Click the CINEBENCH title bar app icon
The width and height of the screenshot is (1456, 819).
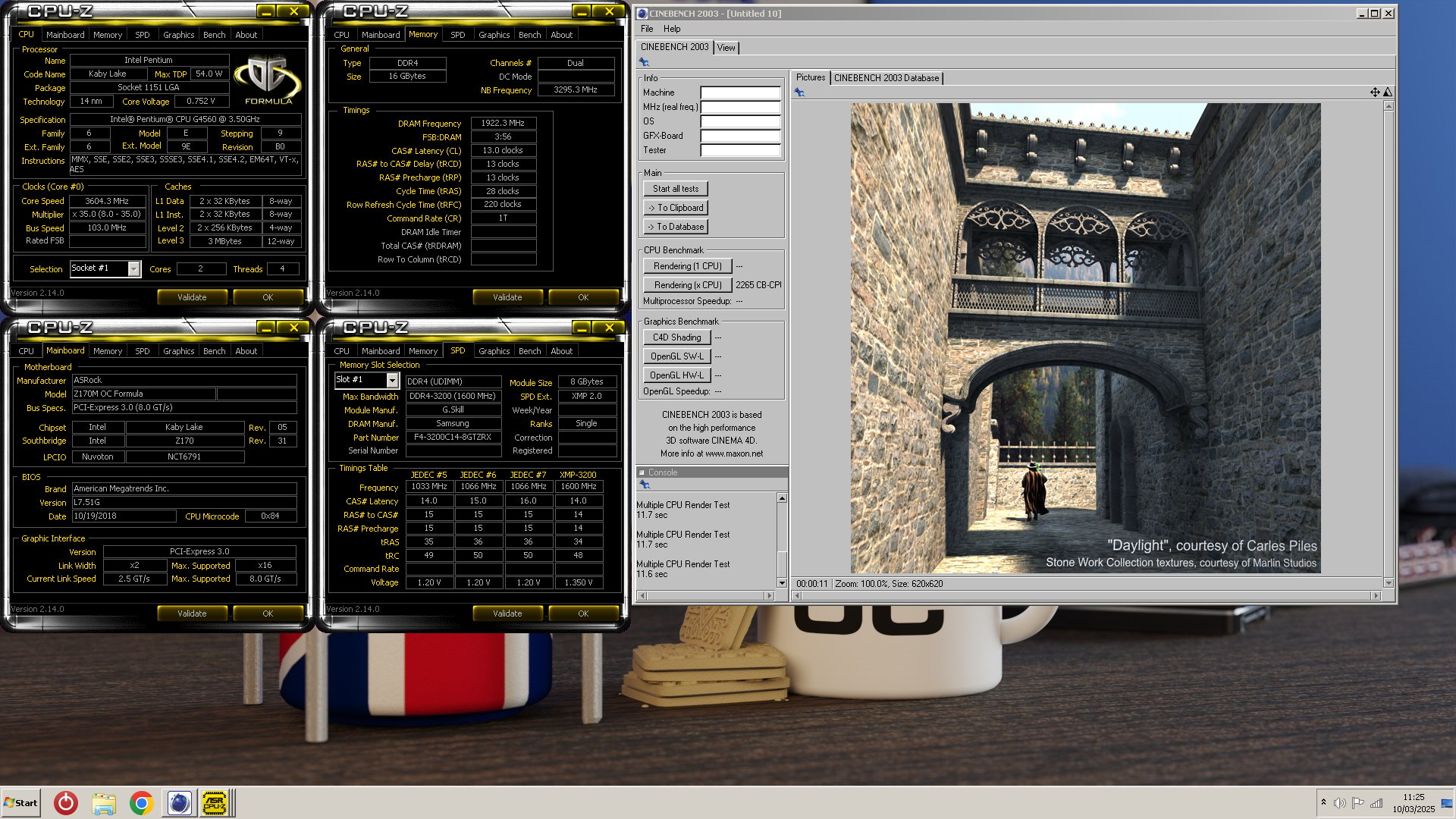pos(642,14)
